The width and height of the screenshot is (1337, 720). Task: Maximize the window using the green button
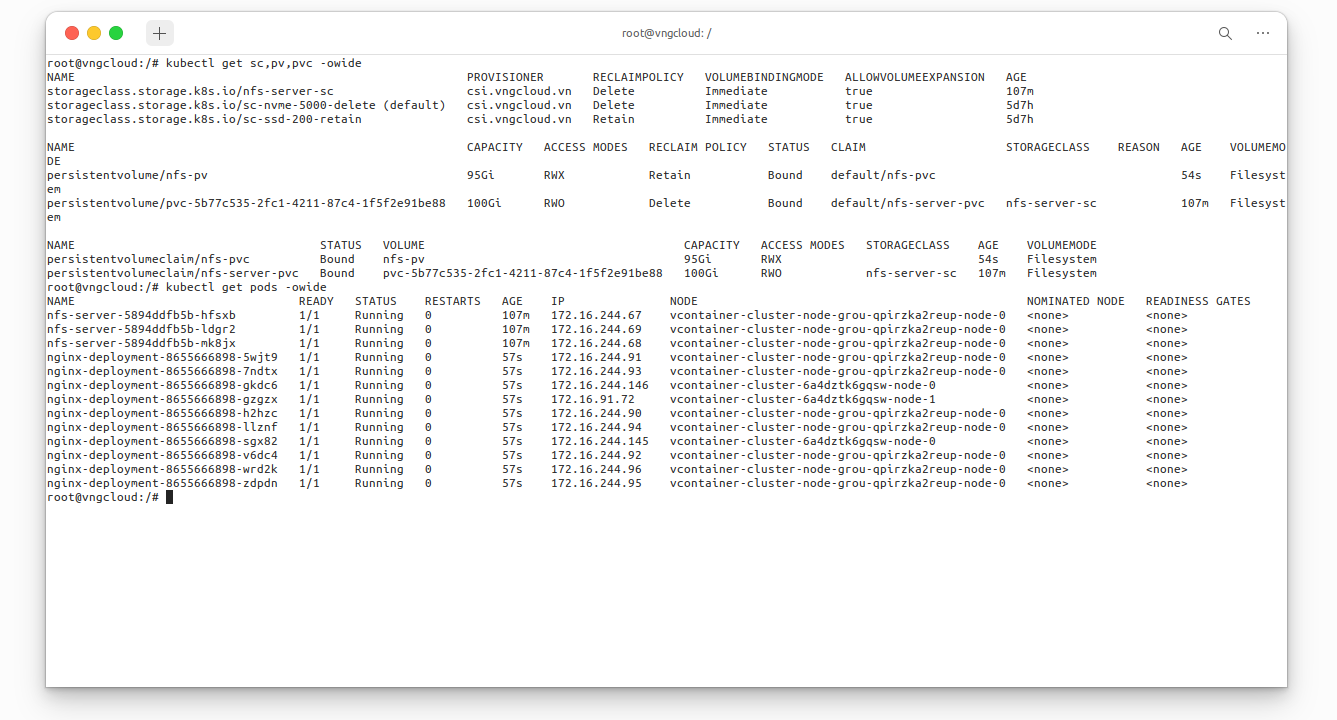point(116,33)
